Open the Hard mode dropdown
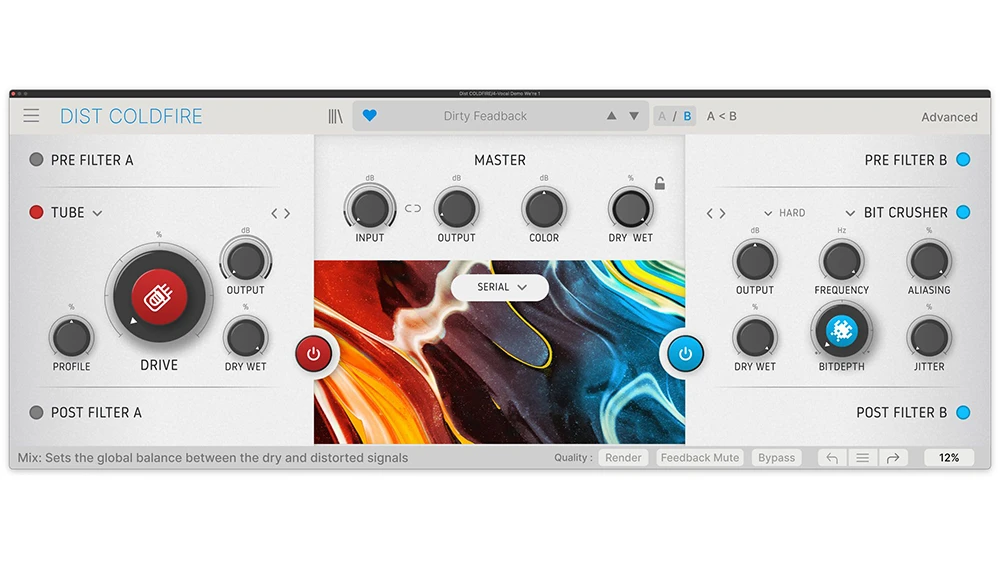The width and height of the screenshot is (1000, 562). [785, 213]
